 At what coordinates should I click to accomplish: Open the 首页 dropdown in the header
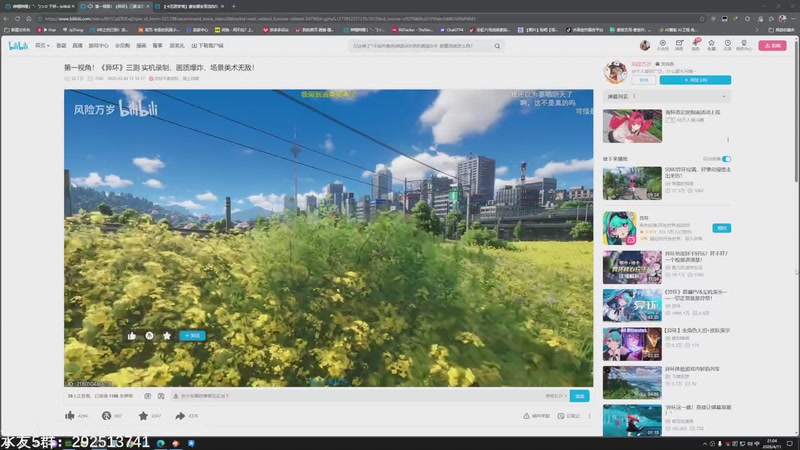(x=42, y=45)
